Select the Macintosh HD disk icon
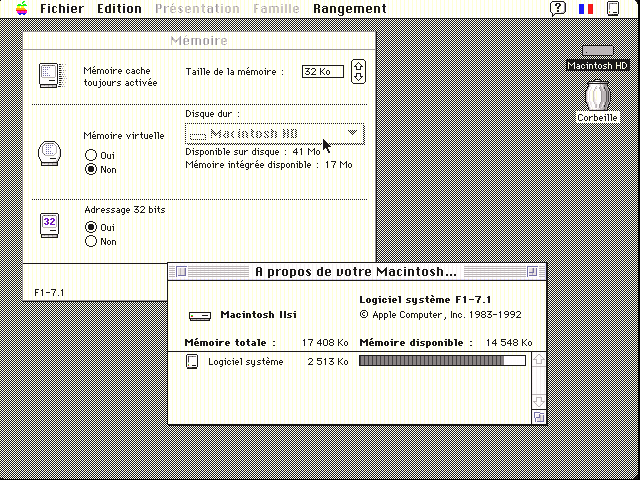 click(x=598, y=51)
